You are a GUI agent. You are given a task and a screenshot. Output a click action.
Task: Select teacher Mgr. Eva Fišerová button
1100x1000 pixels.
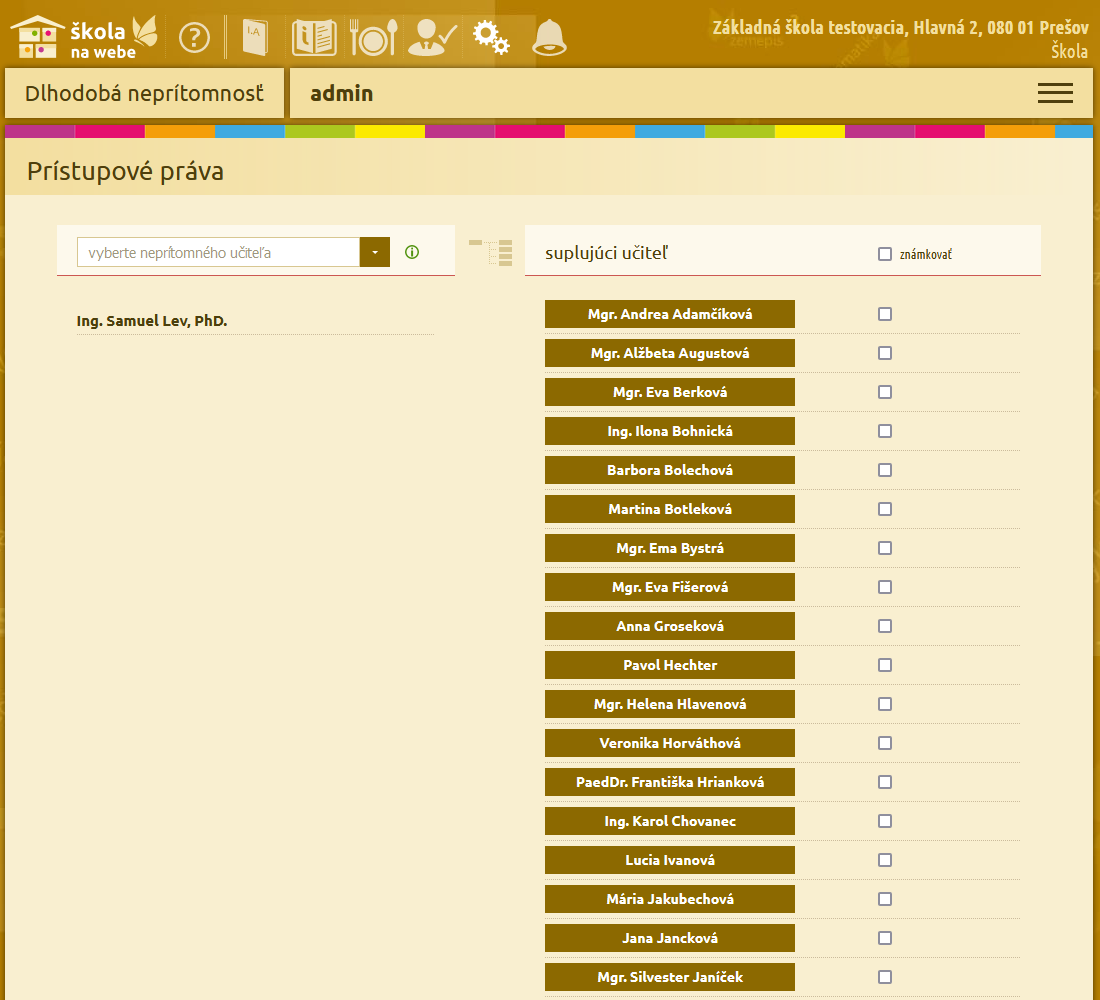coord(670,587)
